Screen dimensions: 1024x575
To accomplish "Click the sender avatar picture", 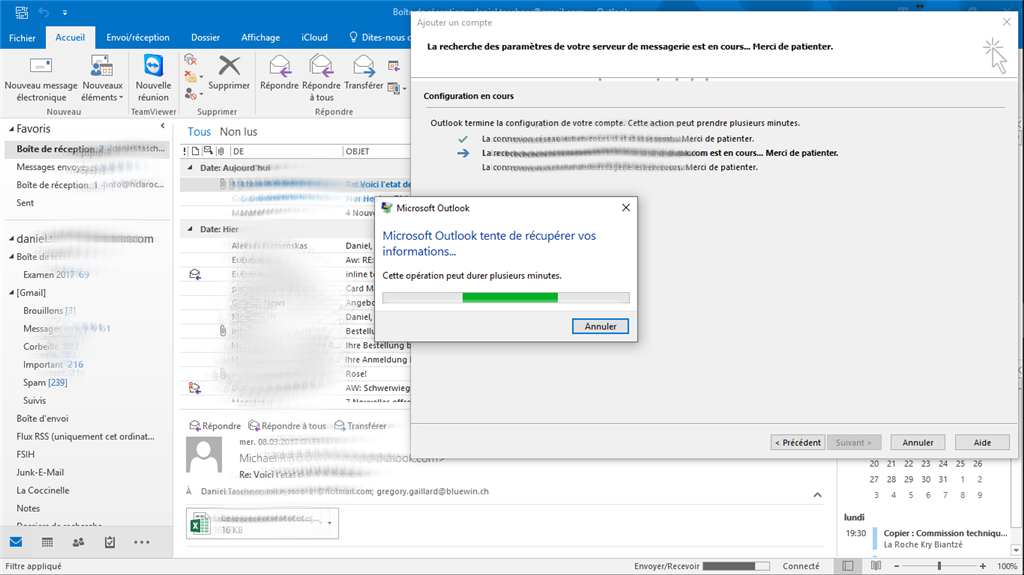I will point(204,455).
